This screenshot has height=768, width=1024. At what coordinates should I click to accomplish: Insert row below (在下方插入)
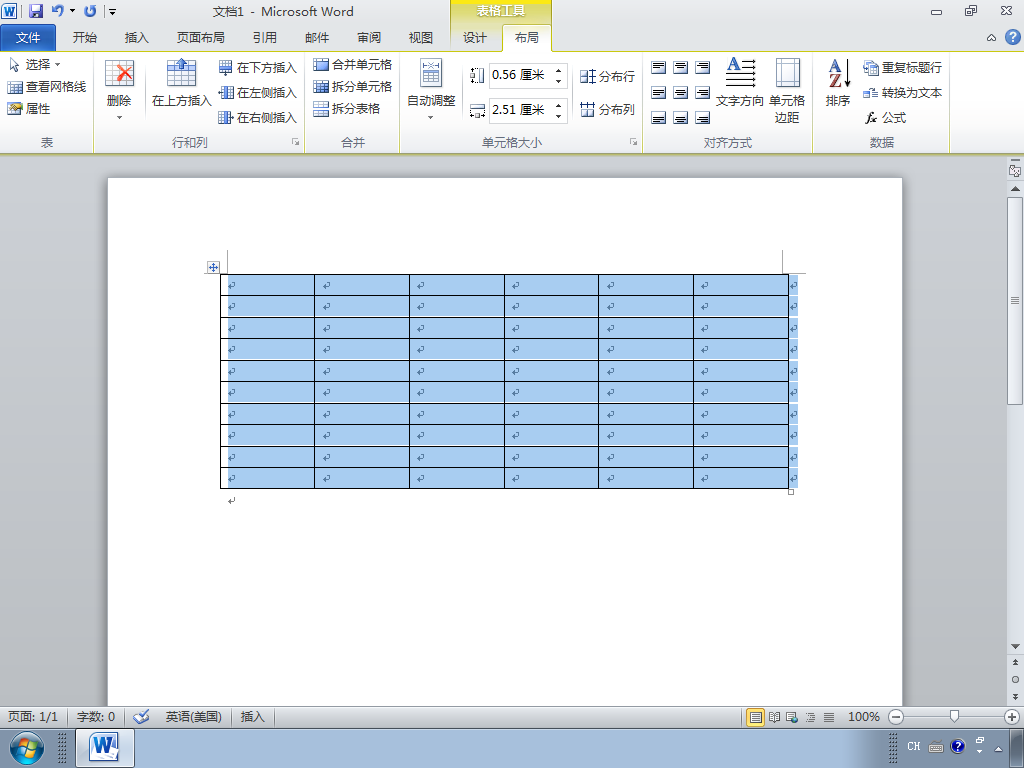[257, 67]
